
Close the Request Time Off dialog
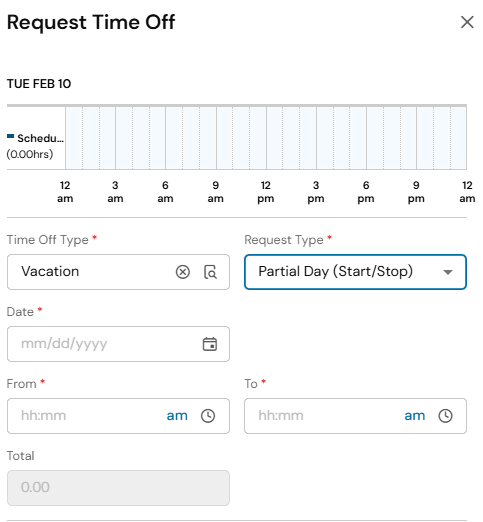pyautogui.click(x=467, y=22)
